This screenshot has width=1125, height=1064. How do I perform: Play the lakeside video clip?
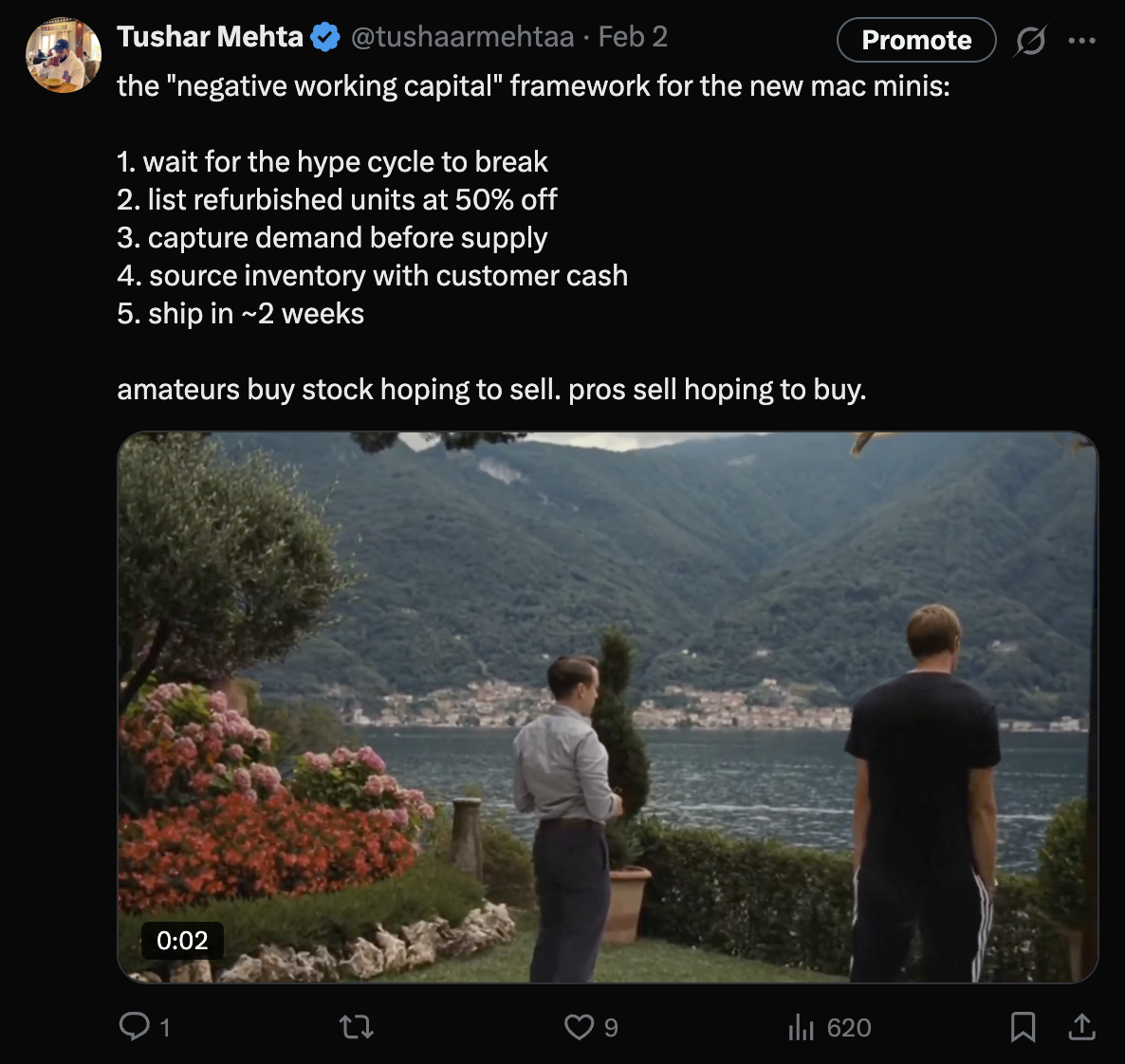(x=608, y=706)
